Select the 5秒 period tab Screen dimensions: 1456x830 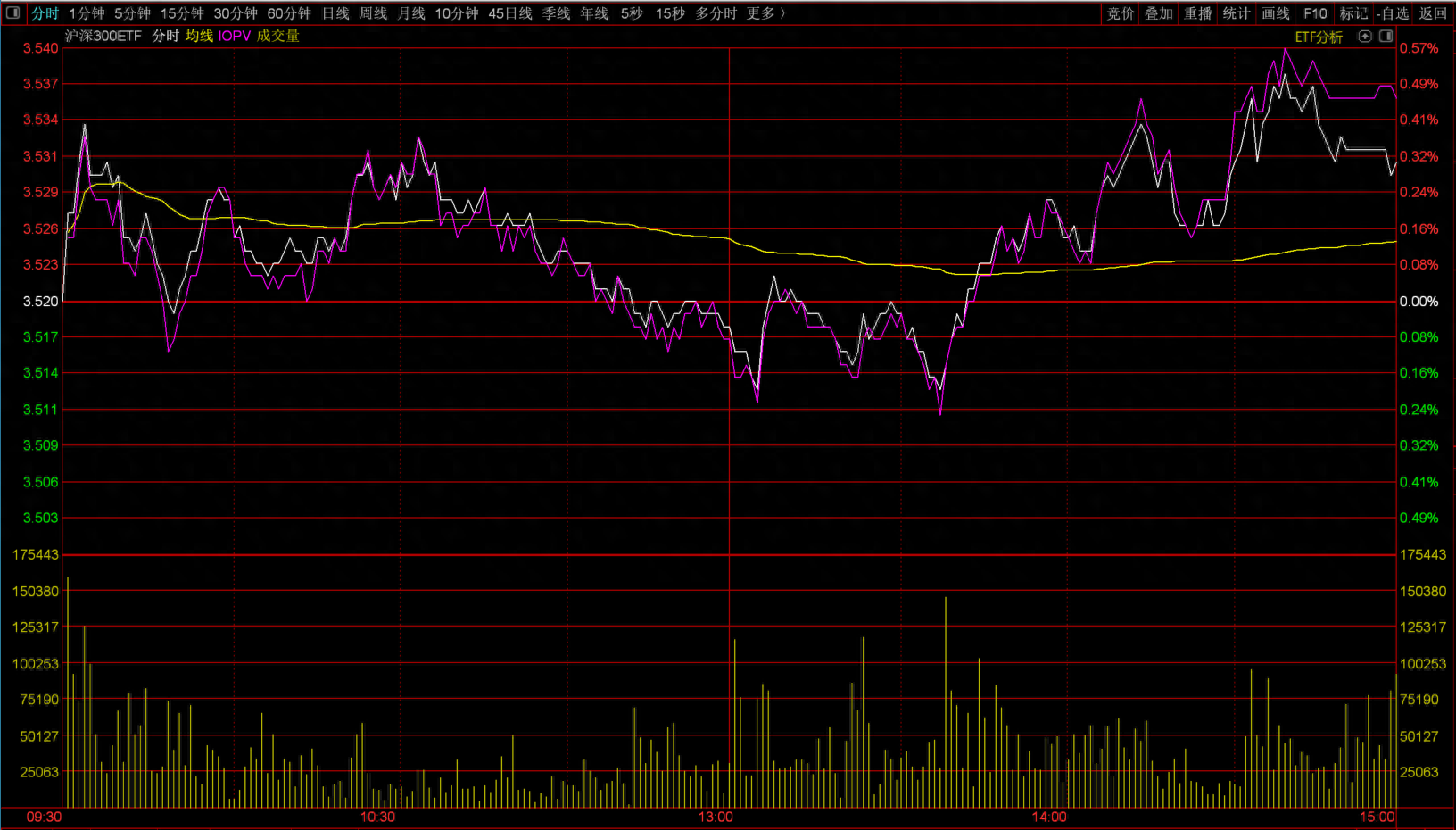pyautogui.click(x=632, y=13)
